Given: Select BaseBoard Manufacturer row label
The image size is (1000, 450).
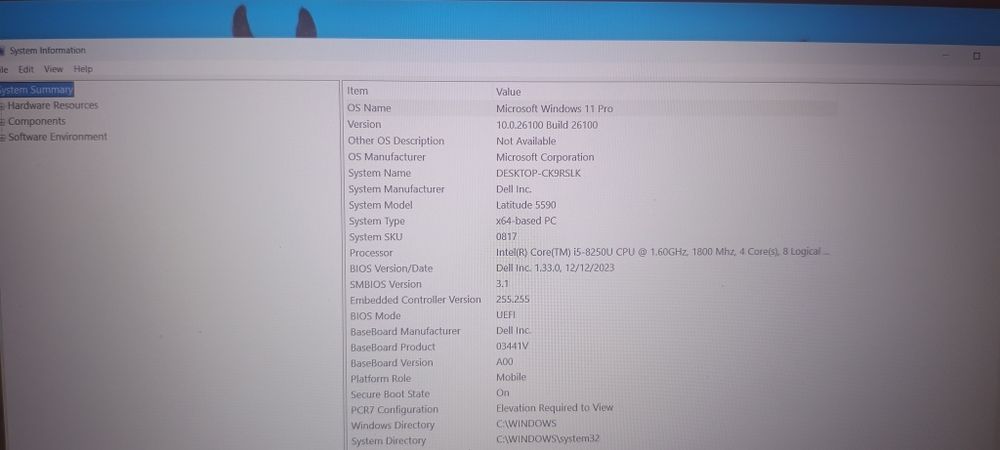Looking at the screenshot, I should [x=405, y=331].
